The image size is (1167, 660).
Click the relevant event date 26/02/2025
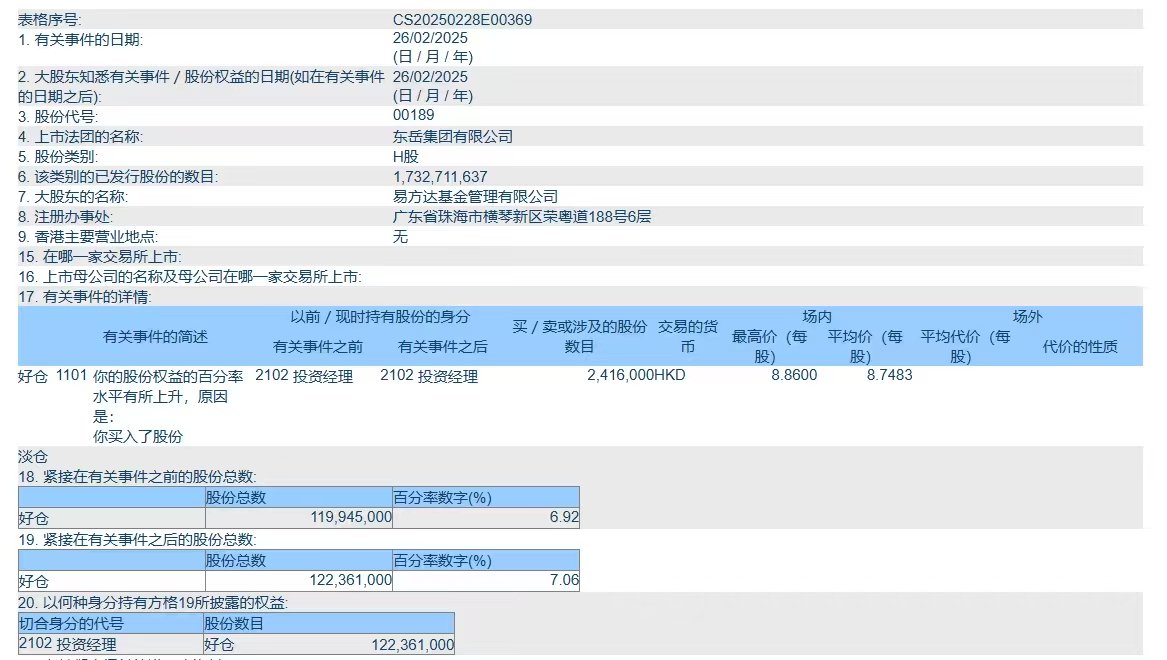(424, 38)
